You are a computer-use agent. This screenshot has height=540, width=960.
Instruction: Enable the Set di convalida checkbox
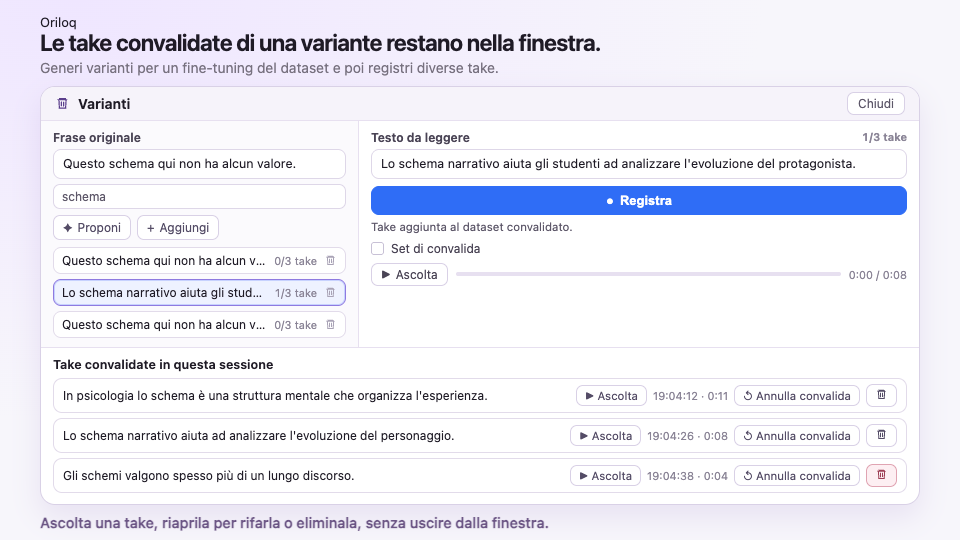378,249
